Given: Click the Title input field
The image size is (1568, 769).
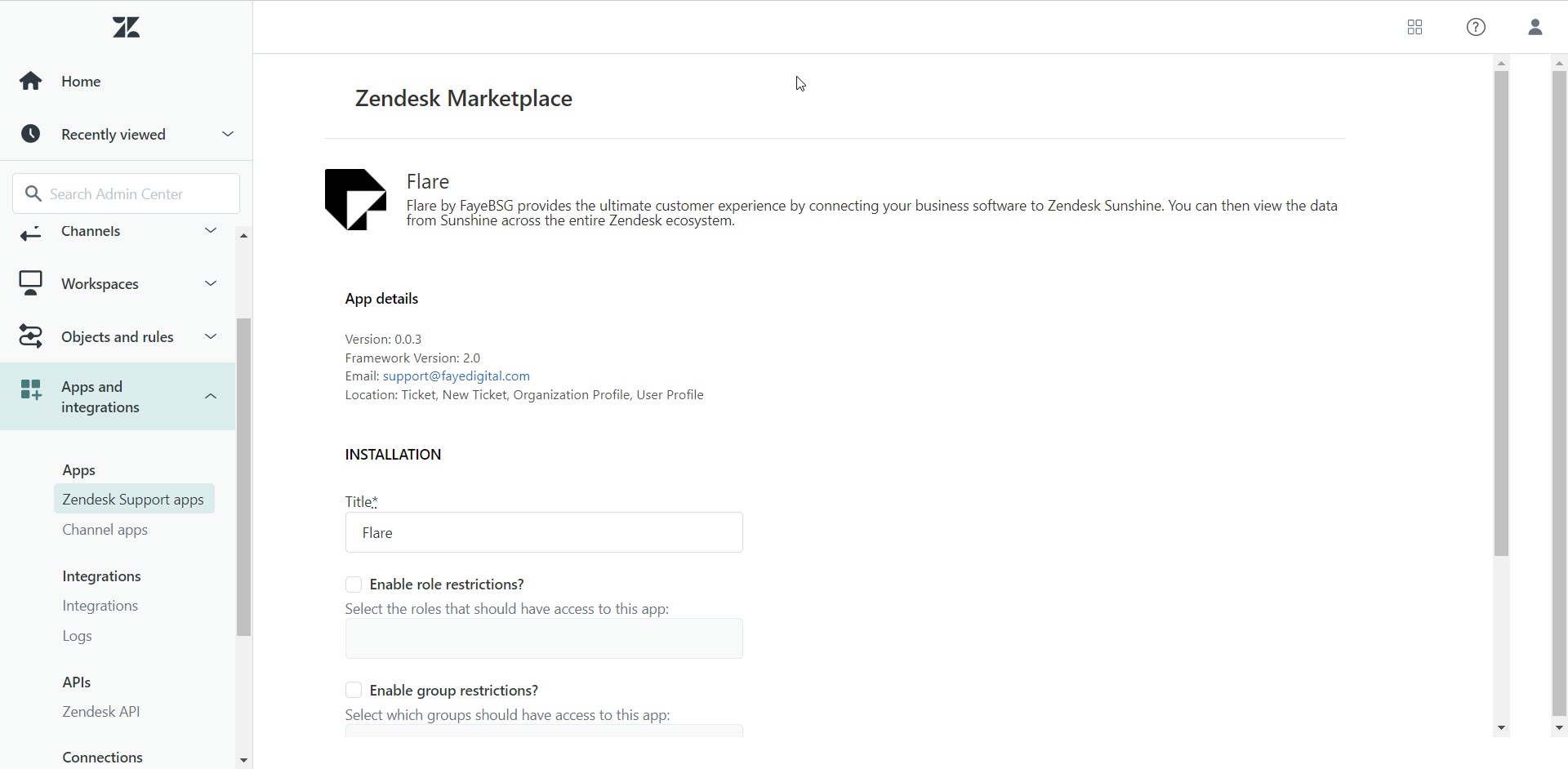Looking at the screenshot, I should click(544, 533).
